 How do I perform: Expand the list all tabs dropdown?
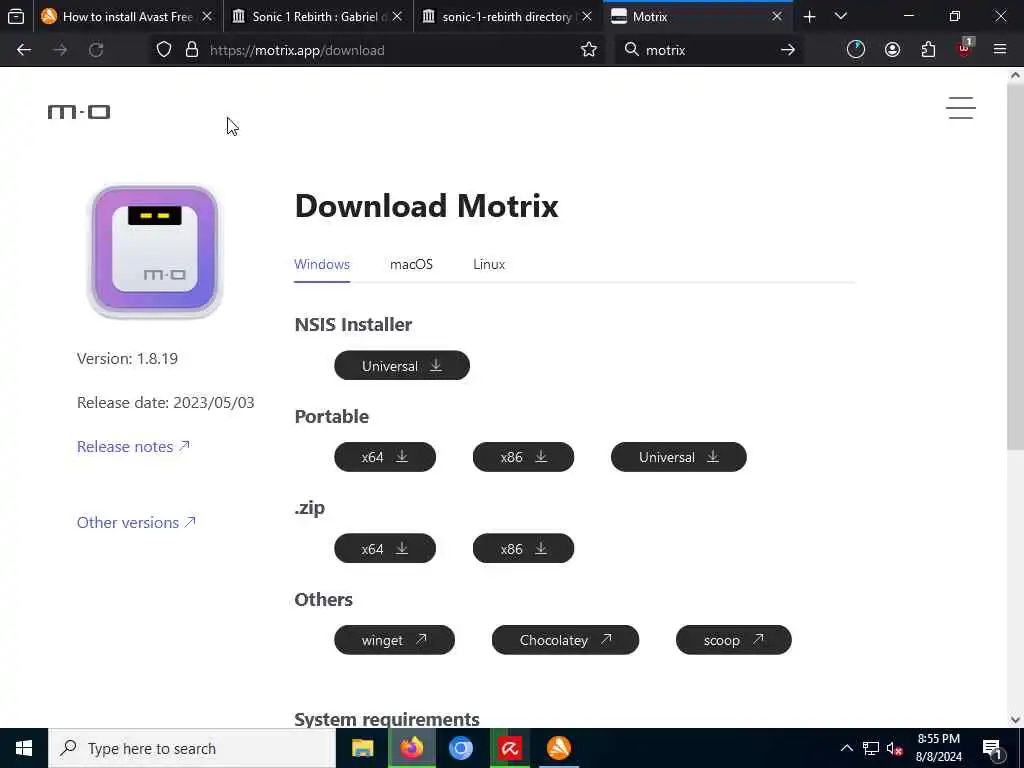click(x=841, y=16)
